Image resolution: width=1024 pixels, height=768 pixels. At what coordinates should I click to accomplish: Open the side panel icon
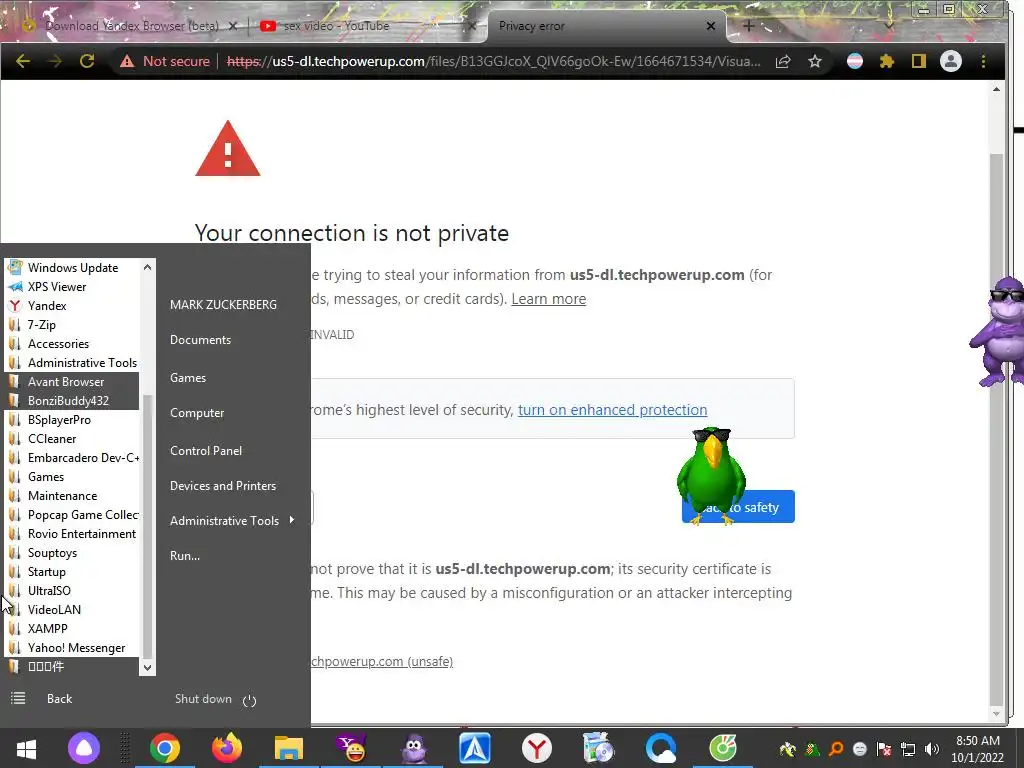coord(919,61)
